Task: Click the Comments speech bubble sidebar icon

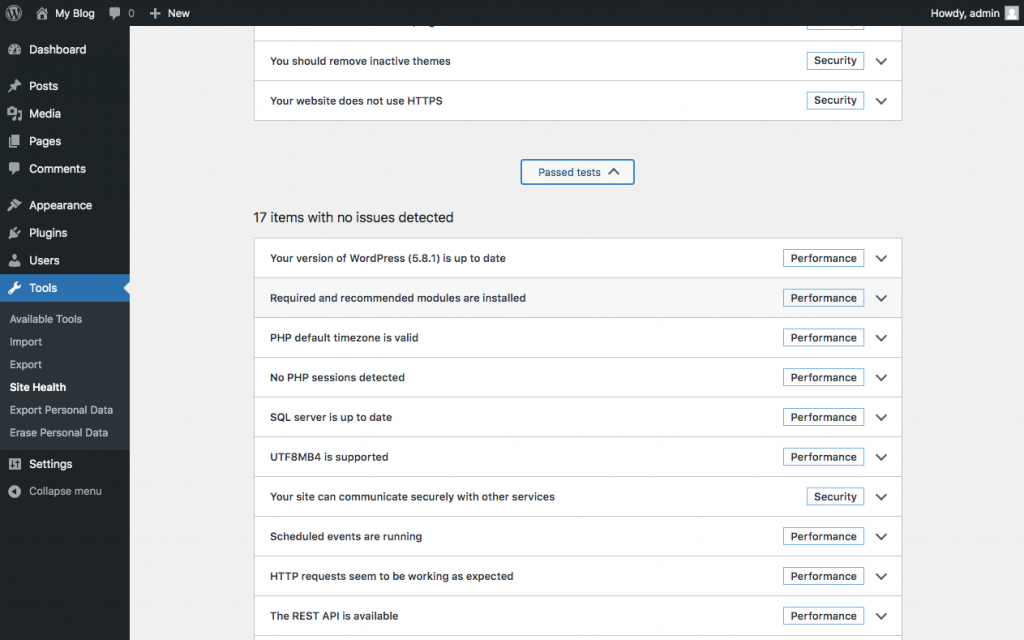Action: click(x=14, y=168)
